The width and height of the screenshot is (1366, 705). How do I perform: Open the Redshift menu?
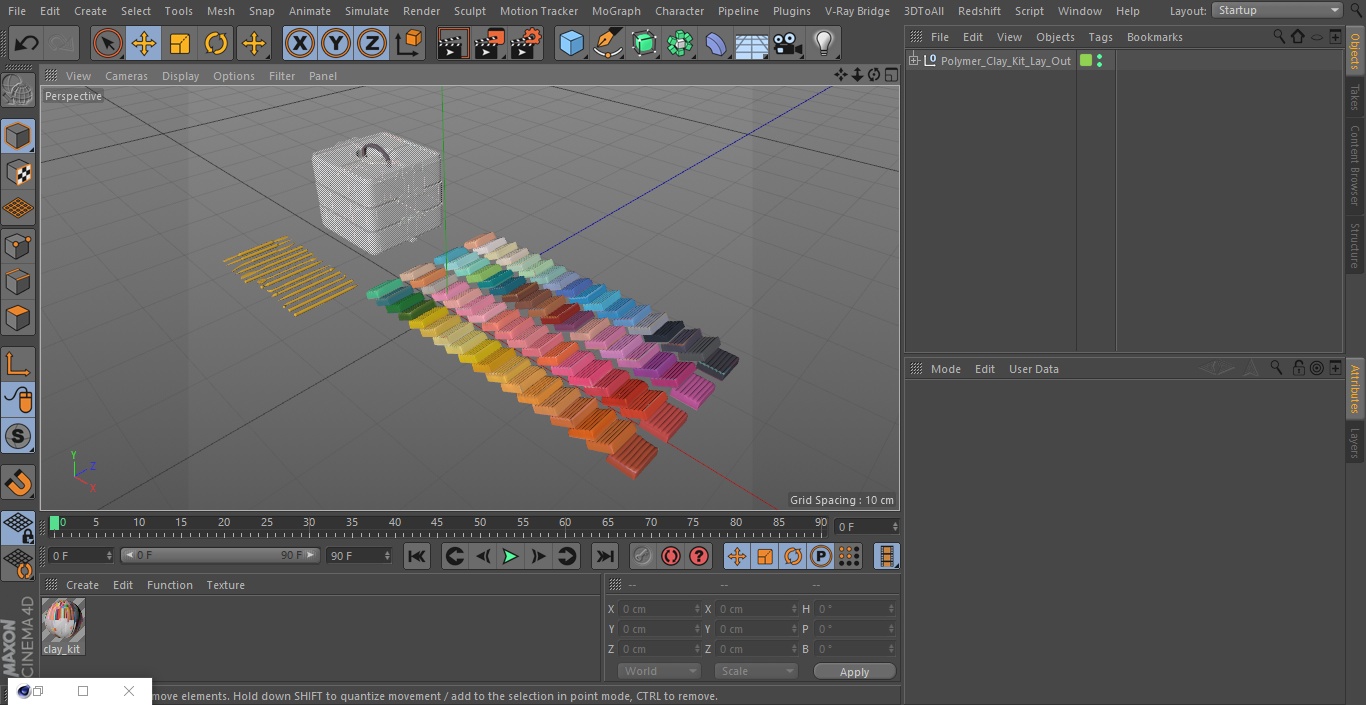coord(979,11)
